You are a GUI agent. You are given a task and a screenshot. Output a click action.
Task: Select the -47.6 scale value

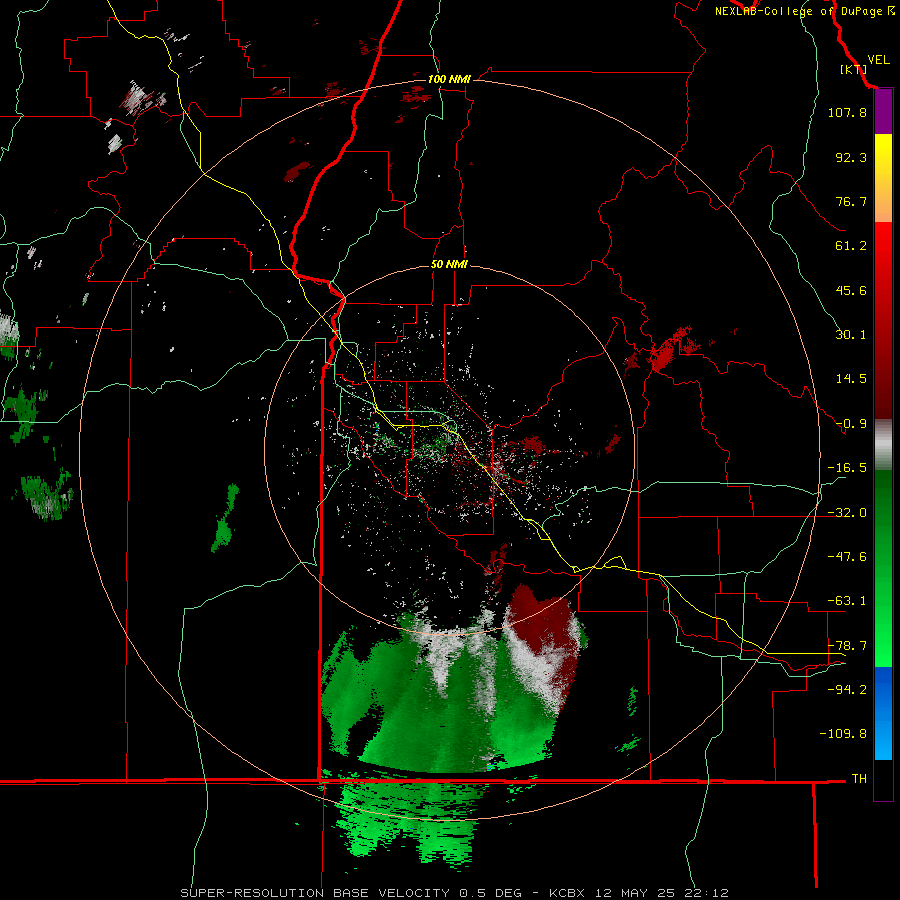[847, 557]
